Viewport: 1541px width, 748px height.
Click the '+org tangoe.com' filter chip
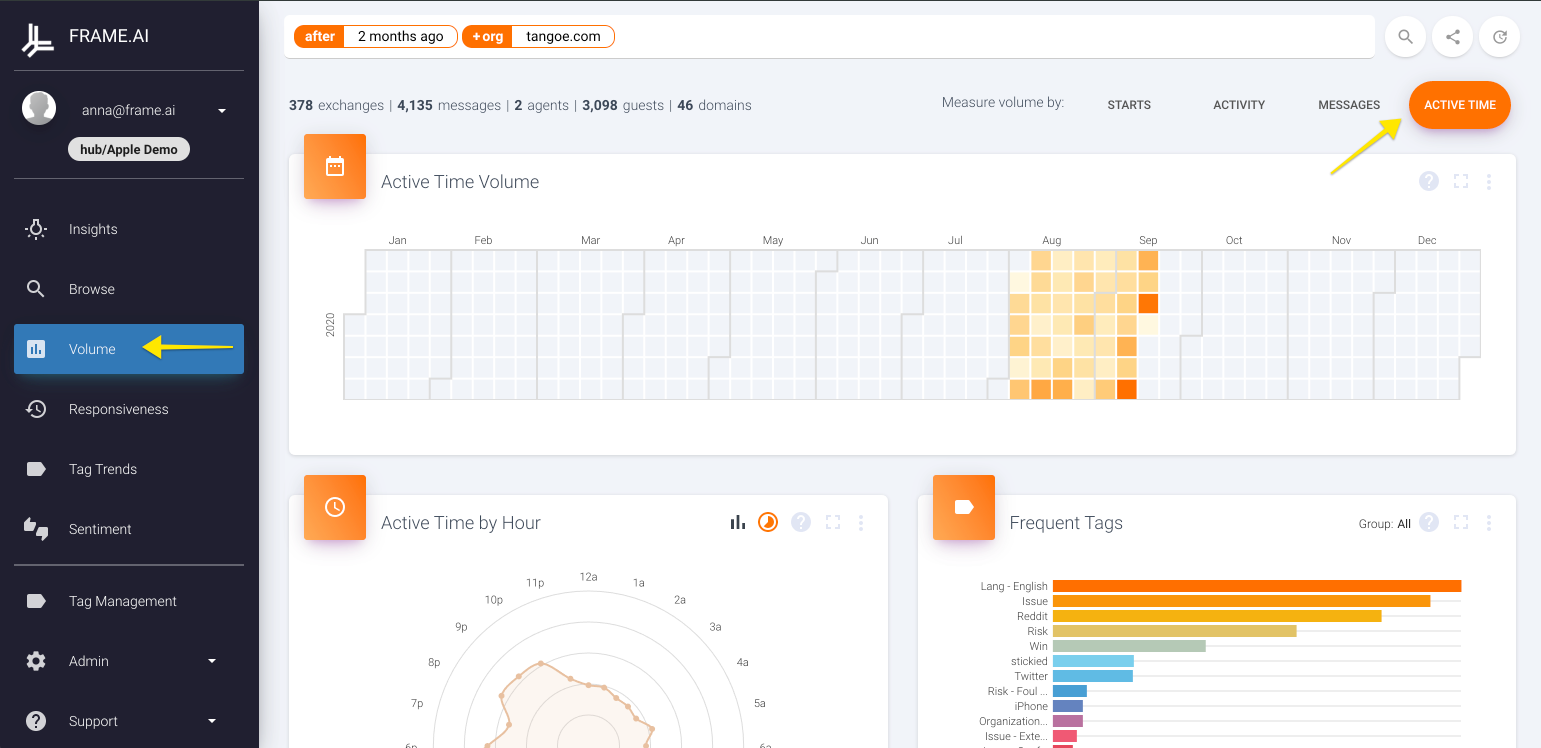click(x=539, y=36)
